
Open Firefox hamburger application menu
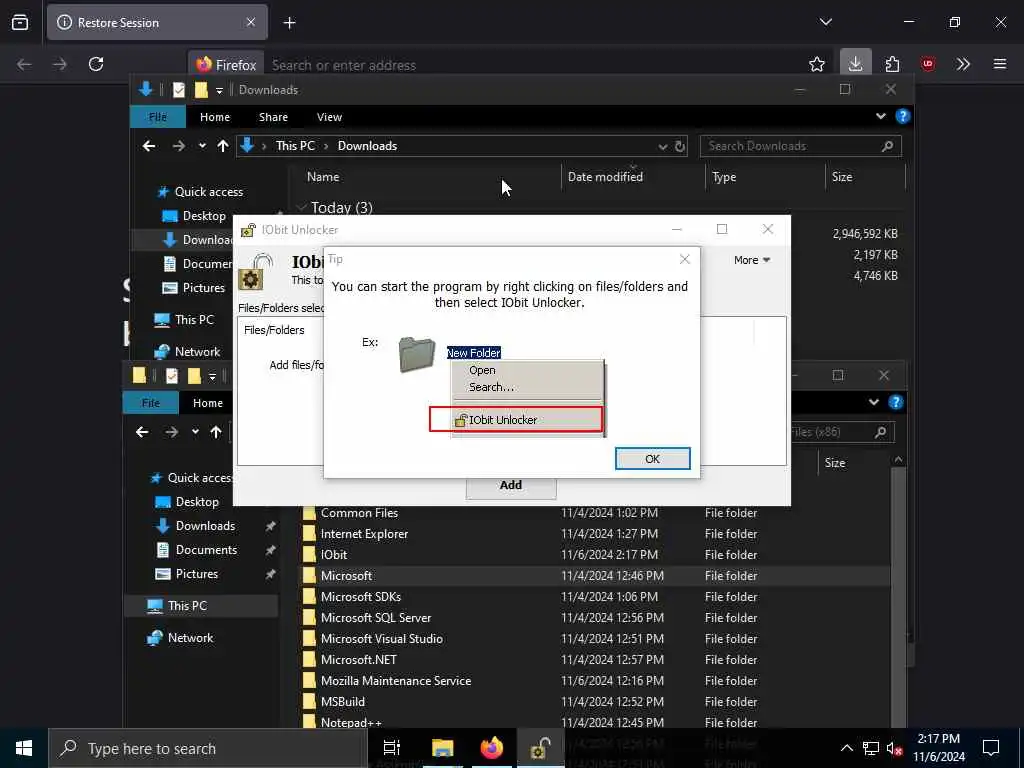(999, 64)
